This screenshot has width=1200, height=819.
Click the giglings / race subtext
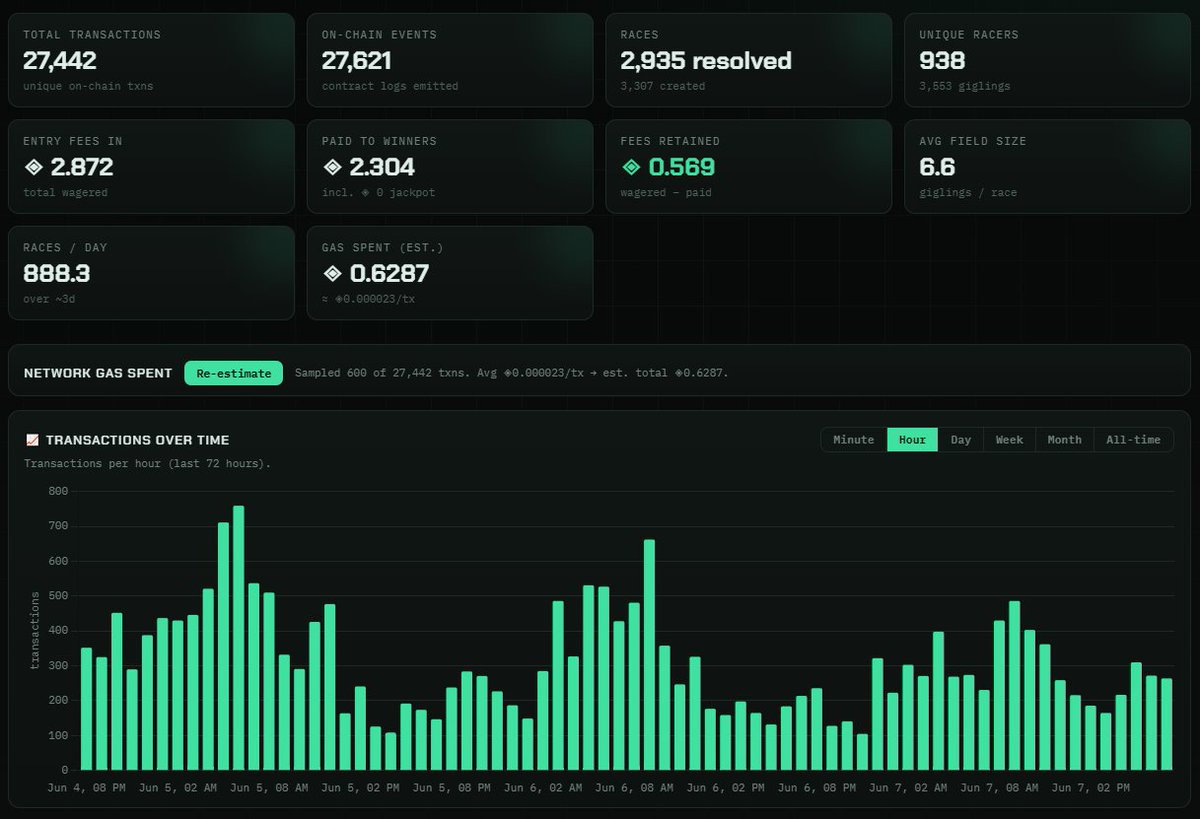[968, 193]
